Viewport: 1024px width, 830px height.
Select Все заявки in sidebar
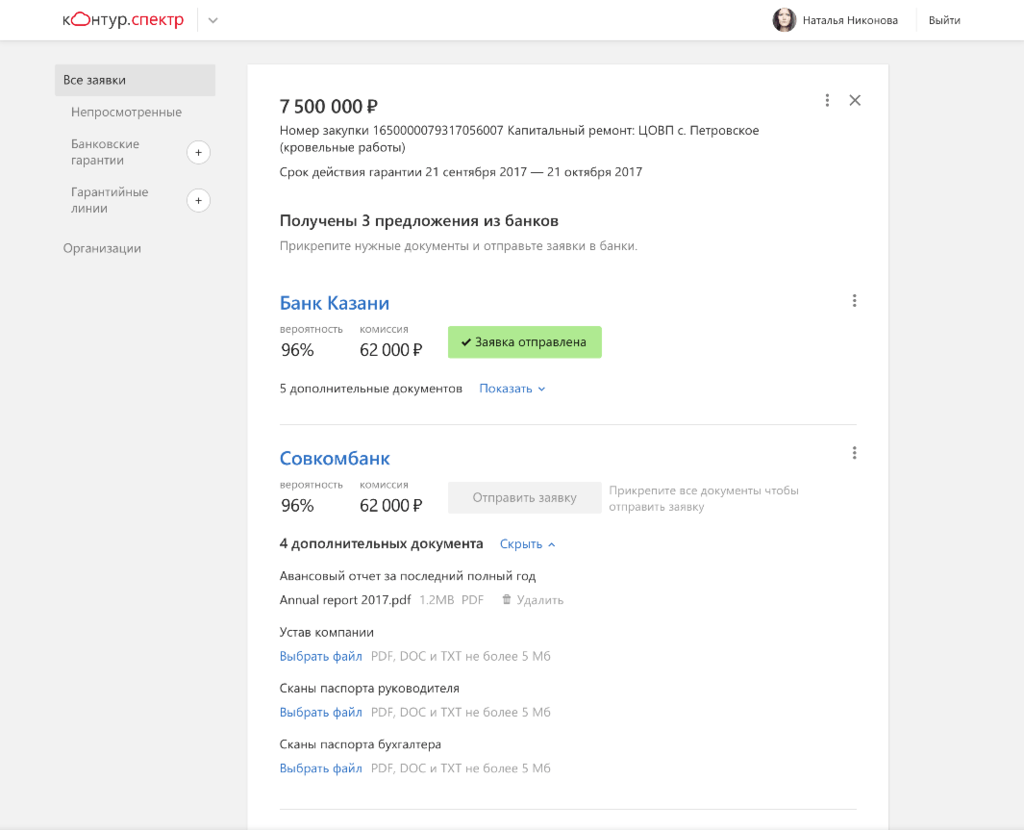coord(135,80)
